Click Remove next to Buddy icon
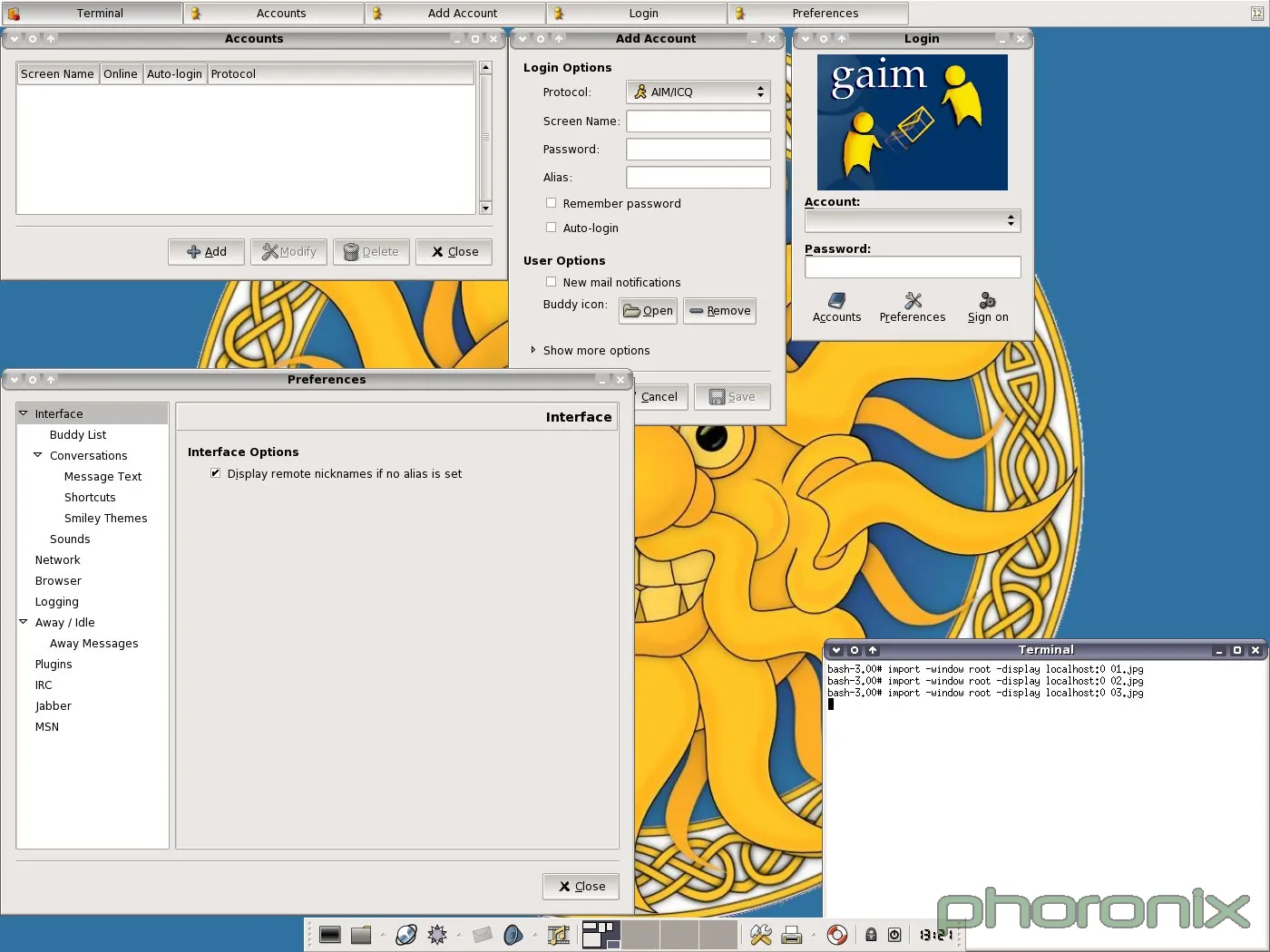This screenshot has height=952, width=1270. [x=719, y=311]
